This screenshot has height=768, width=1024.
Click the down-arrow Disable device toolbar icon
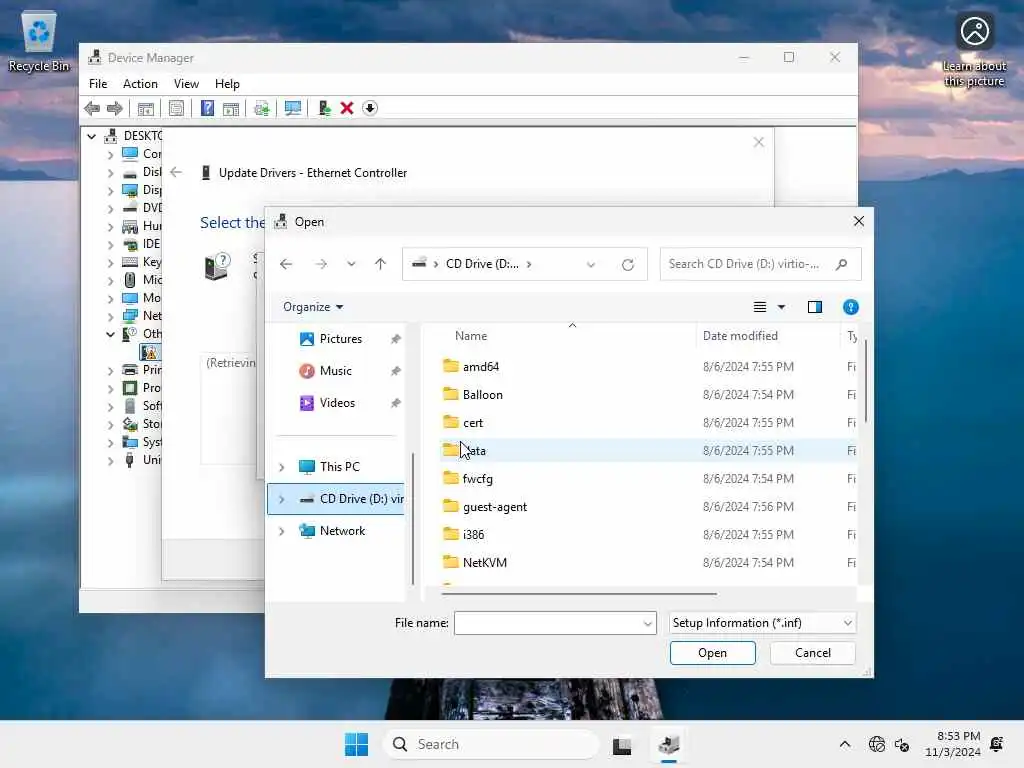pos(370,108)
